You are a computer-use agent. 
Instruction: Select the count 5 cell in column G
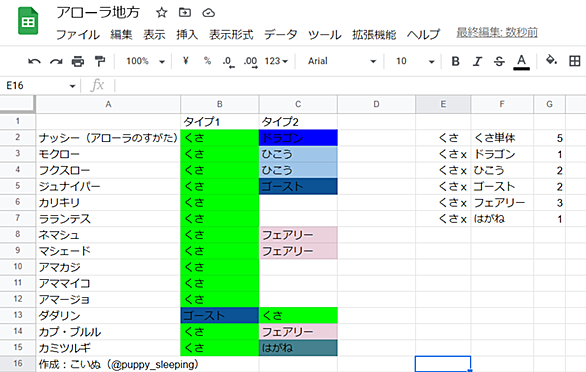click(549, 138)
